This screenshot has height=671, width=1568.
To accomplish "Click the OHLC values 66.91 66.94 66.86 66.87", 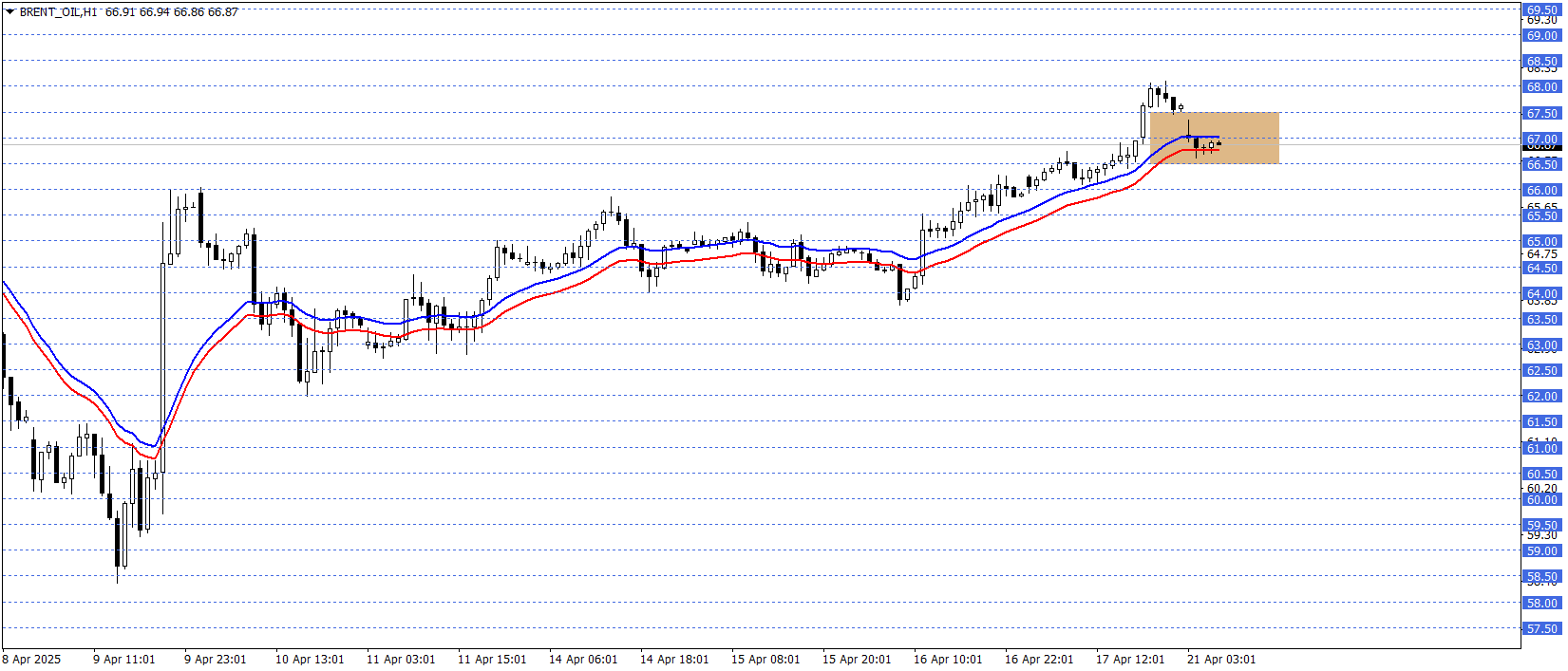I will [x=172, y=12].
